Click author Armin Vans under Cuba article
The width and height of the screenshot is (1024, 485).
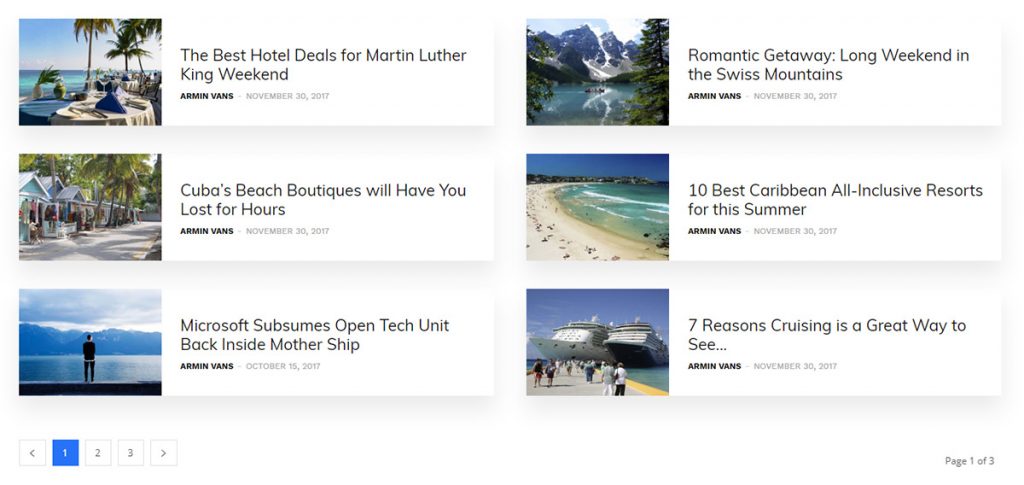tap(206, 231)
